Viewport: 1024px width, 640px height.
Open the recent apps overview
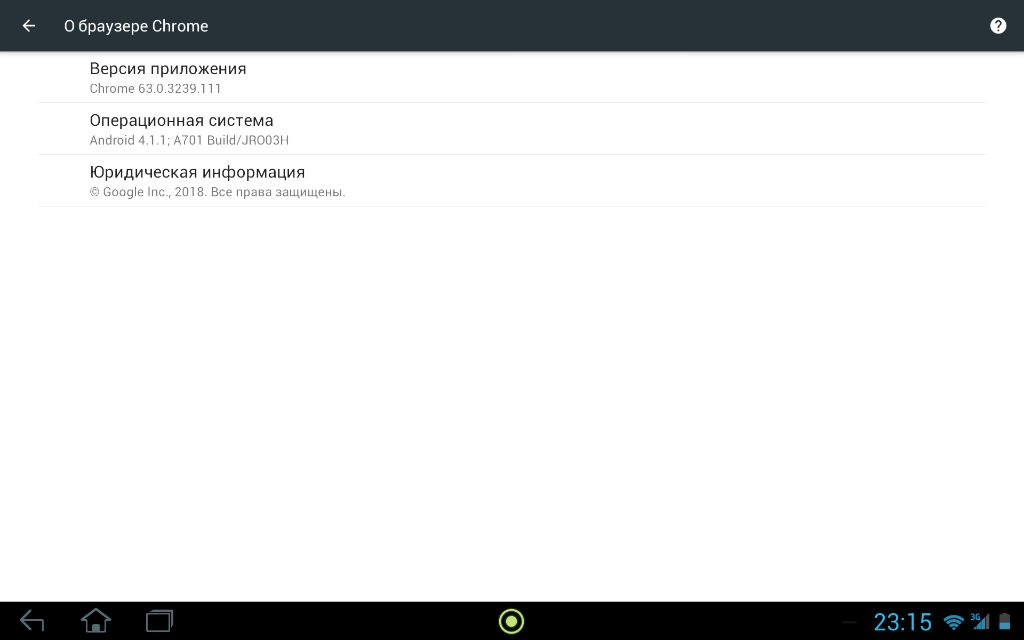pyautogui.click(x=159, y=620)
